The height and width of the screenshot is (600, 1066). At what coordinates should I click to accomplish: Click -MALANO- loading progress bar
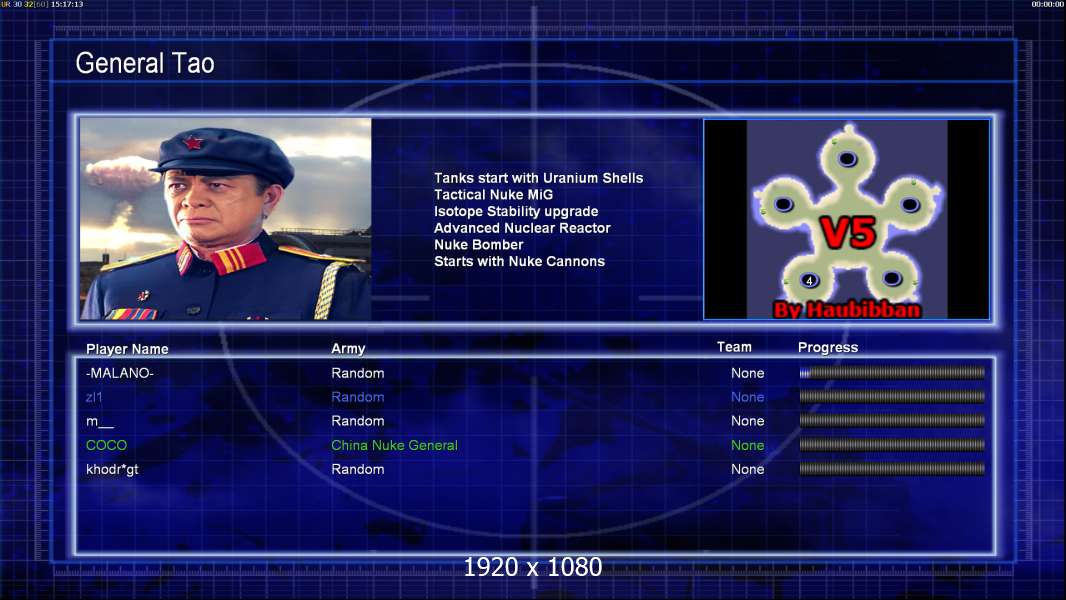[x=892, y=372]
